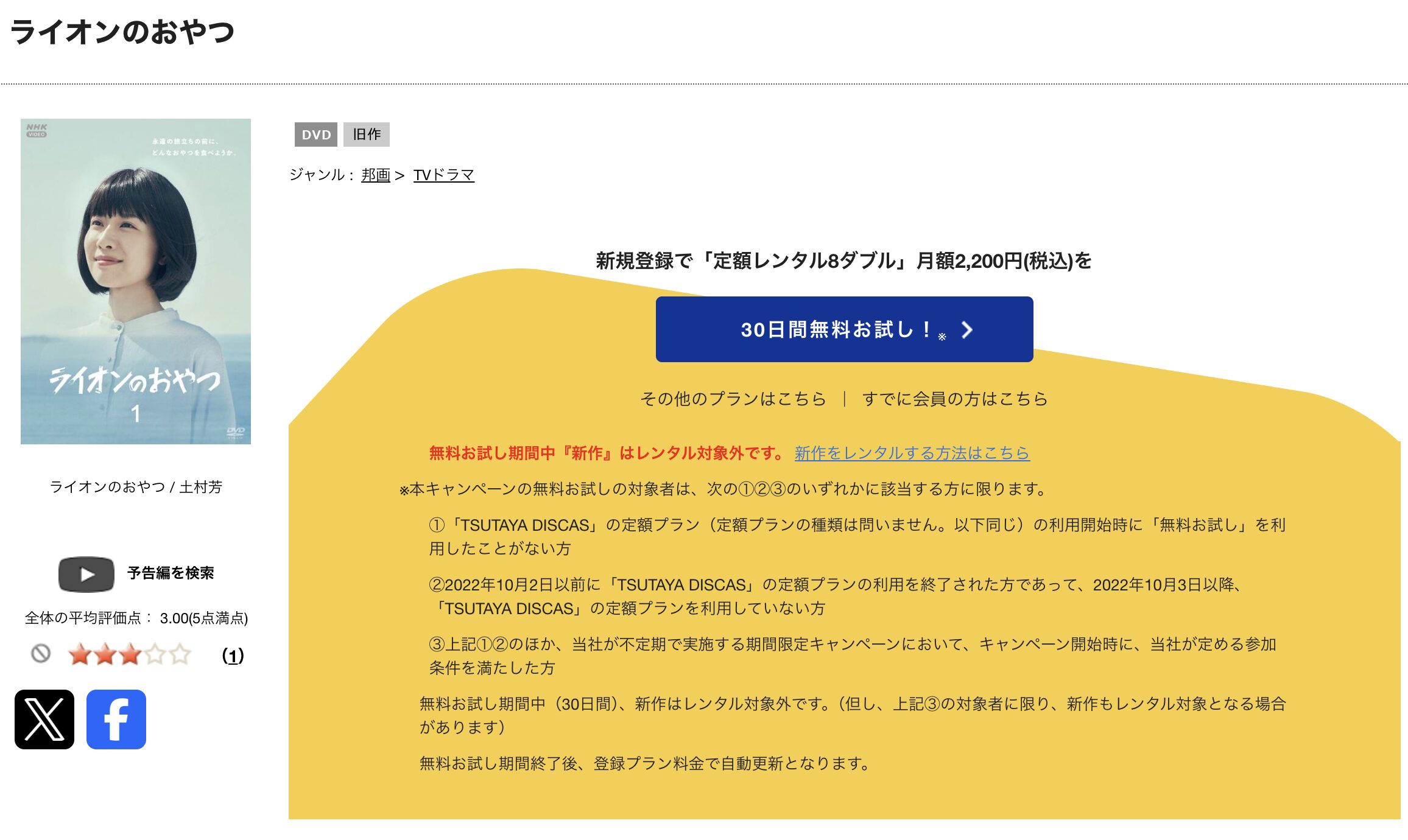This screenshot has height=840, width=1408.
Task: Open the TVドラマ genre link
Action: pyautogui.click(x=444, y=175)
